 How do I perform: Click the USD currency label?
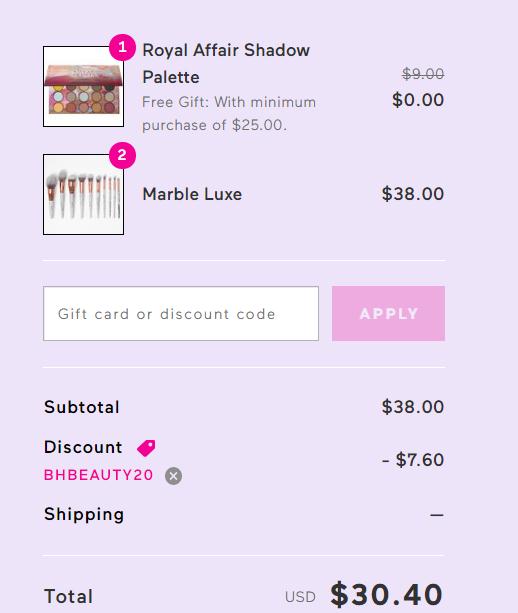(300, 597)
